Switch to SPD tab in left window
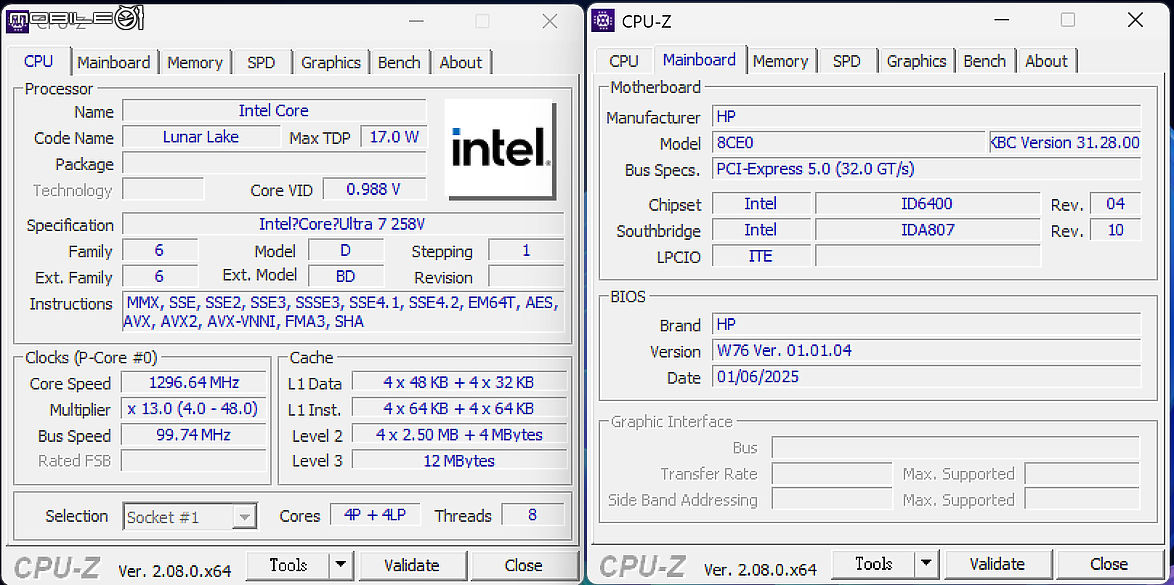Screen dimensions: 1174x585 pos(261,62)
